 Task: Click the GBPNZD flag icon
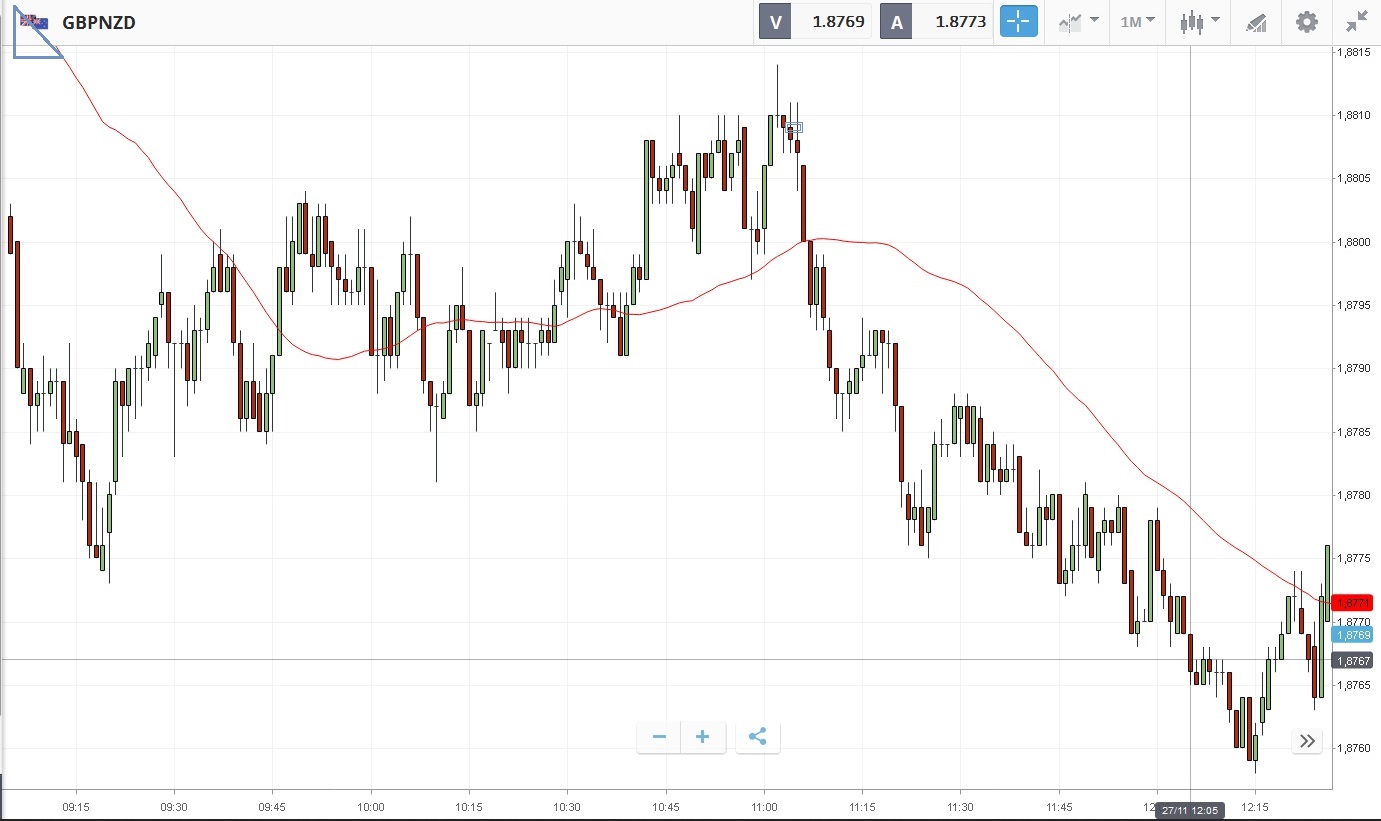tap(34, 21)
